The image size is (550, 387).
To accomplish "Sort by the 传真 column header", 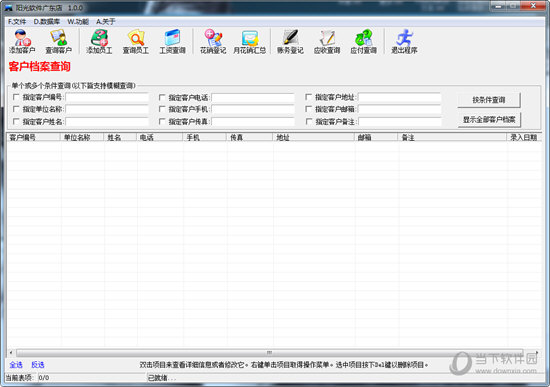I will (x=250, y=138).
